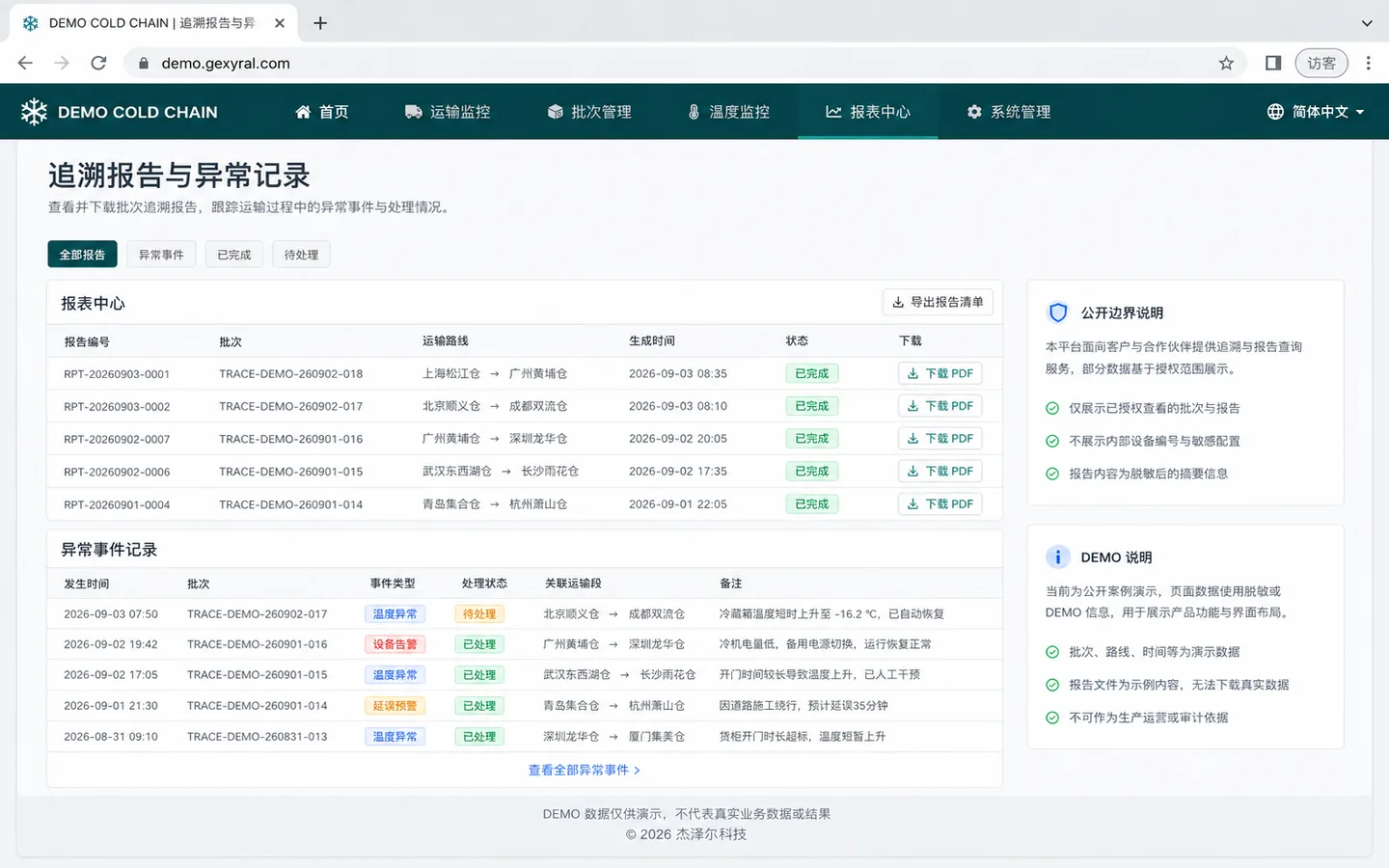The width and height of the screenshot is (1389, 868).
Task: Click the 待处理 status tag for TRACE-DEMO-260902-017
Action: 479,613
